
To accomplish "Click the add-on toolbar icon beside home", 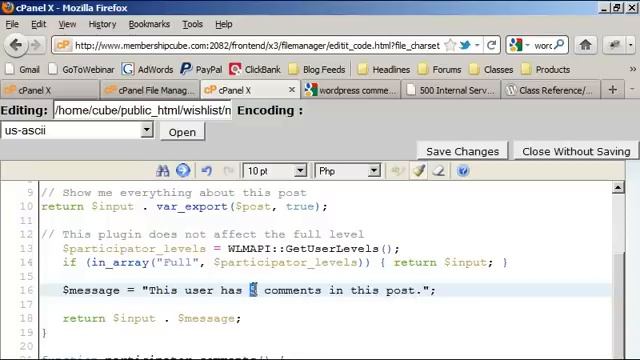I will point(615,45).
